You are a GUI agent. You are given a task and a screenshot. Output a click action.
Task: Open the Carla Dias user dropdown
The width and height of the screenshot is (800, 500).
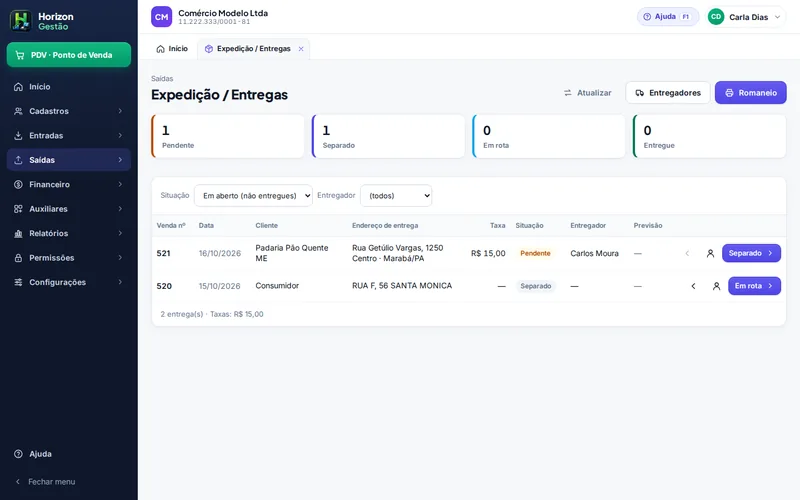746,17
